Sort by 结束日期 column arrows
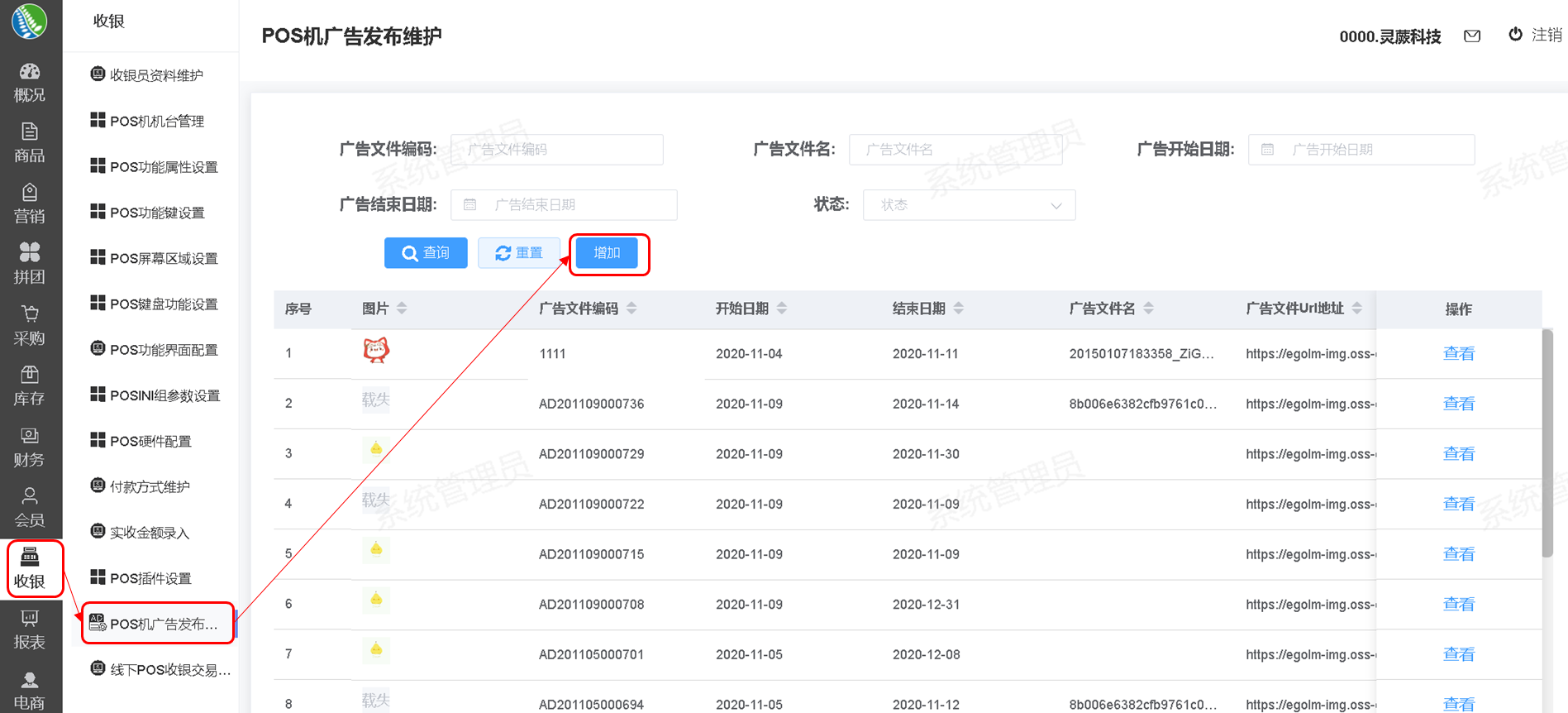The width and height of the screenshot is (1568, 713). tap(959, 309)
